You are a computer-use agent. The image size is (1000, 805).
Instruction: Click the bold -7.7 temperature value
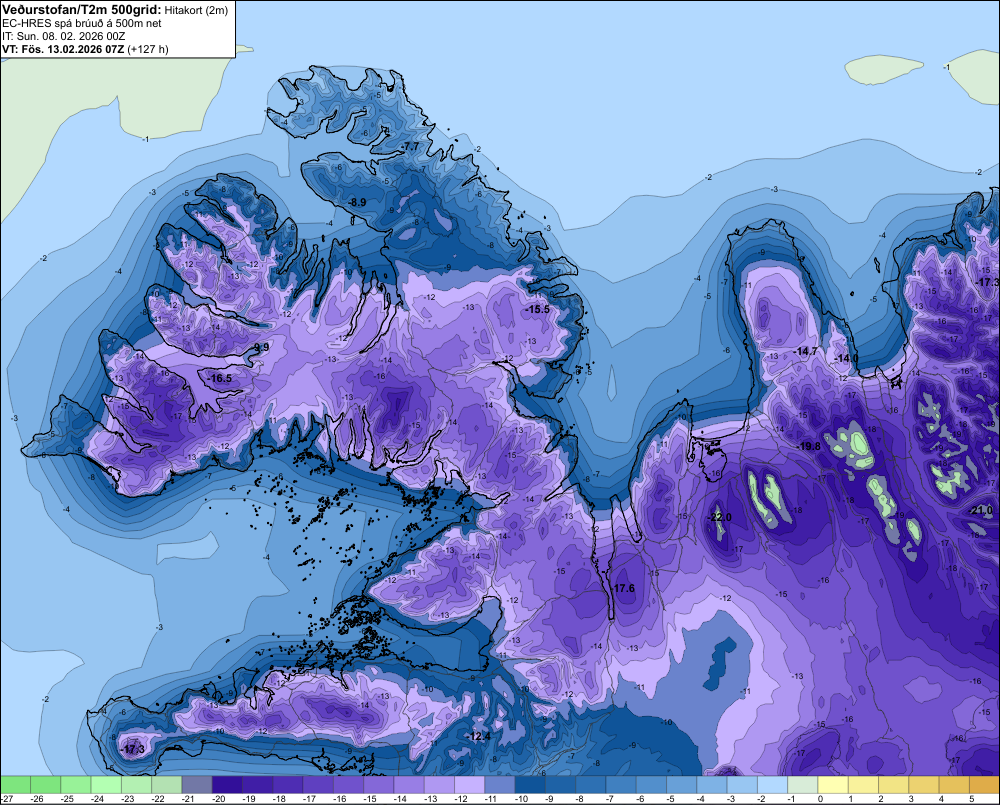tap(411, 146)
